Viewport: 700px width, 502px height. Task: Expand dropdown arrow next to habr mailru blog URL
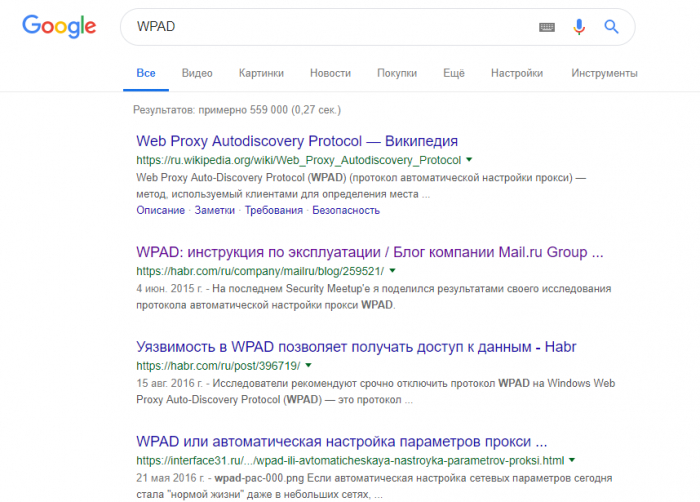click(x=392, y=270)
